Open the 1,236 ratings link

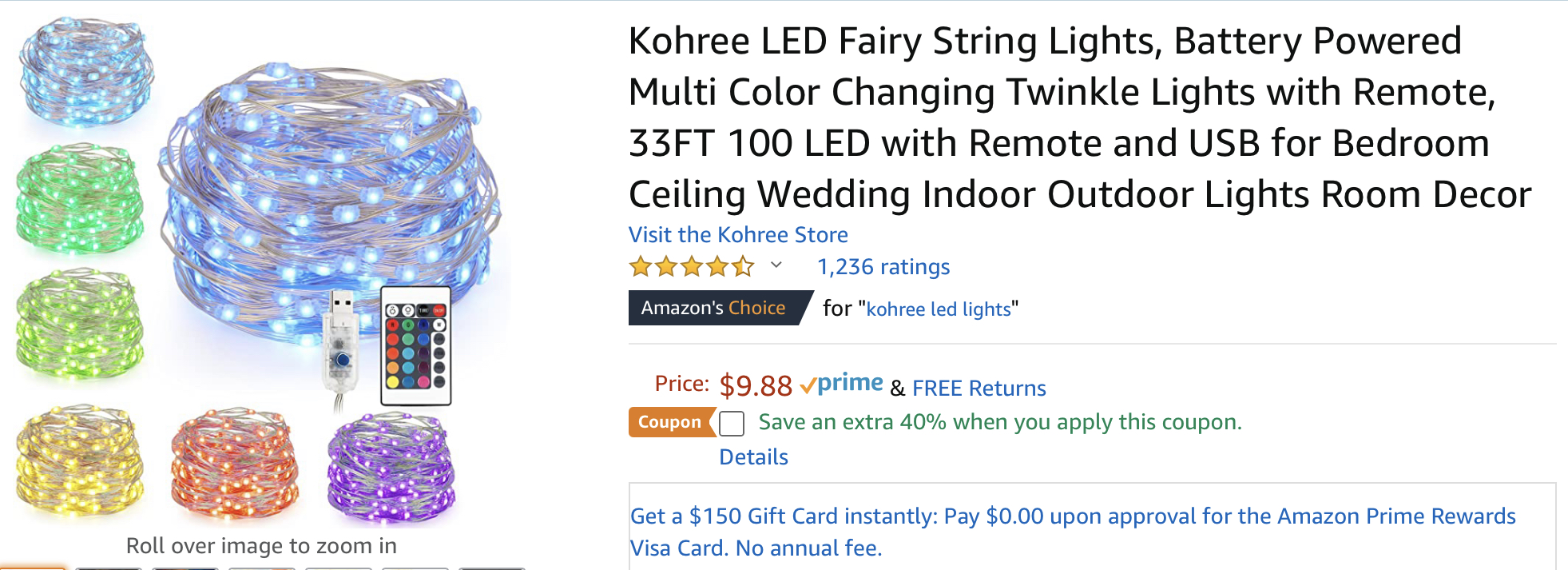click(x=883, y=267)
